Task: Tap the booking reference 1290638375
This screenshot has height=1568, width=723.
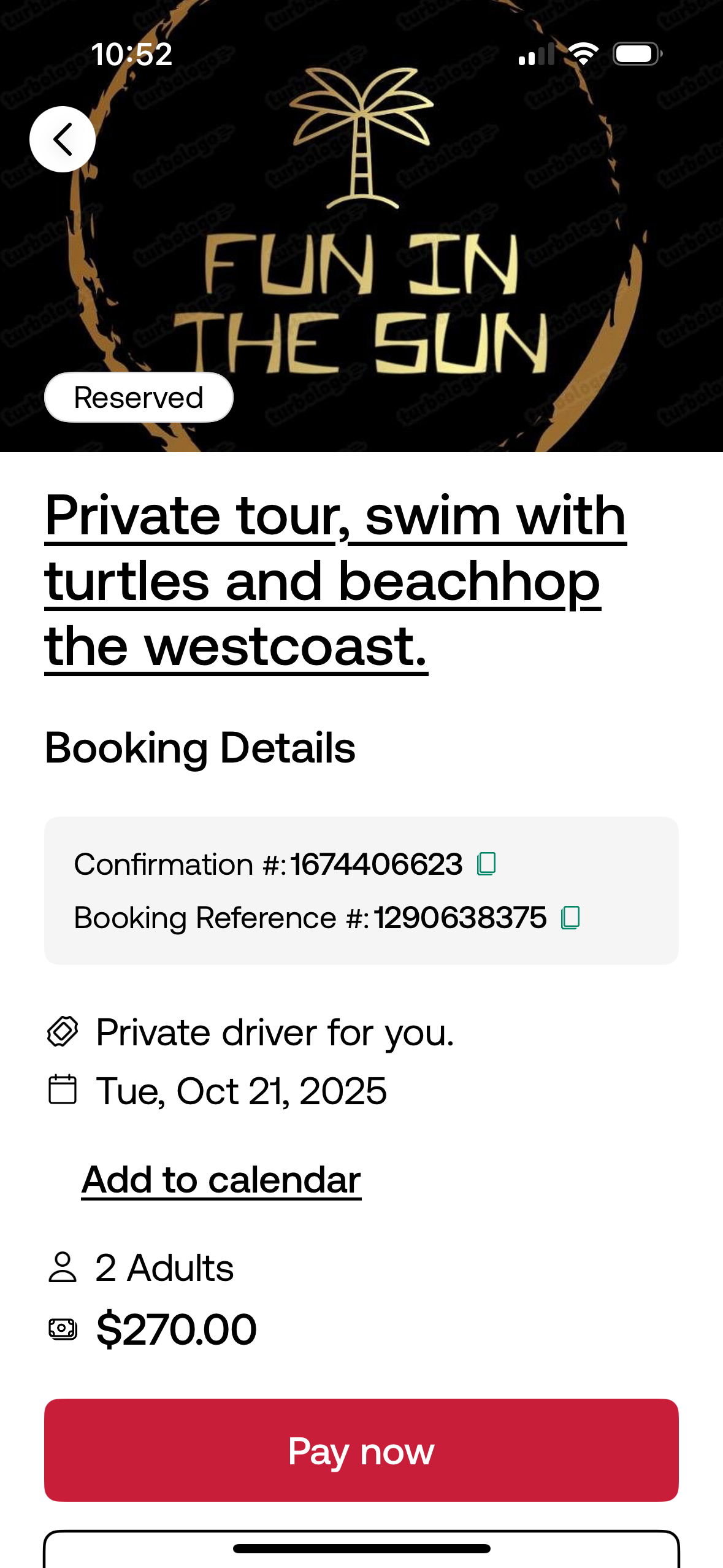Action: pyautogui.click(x=460, y=918)
